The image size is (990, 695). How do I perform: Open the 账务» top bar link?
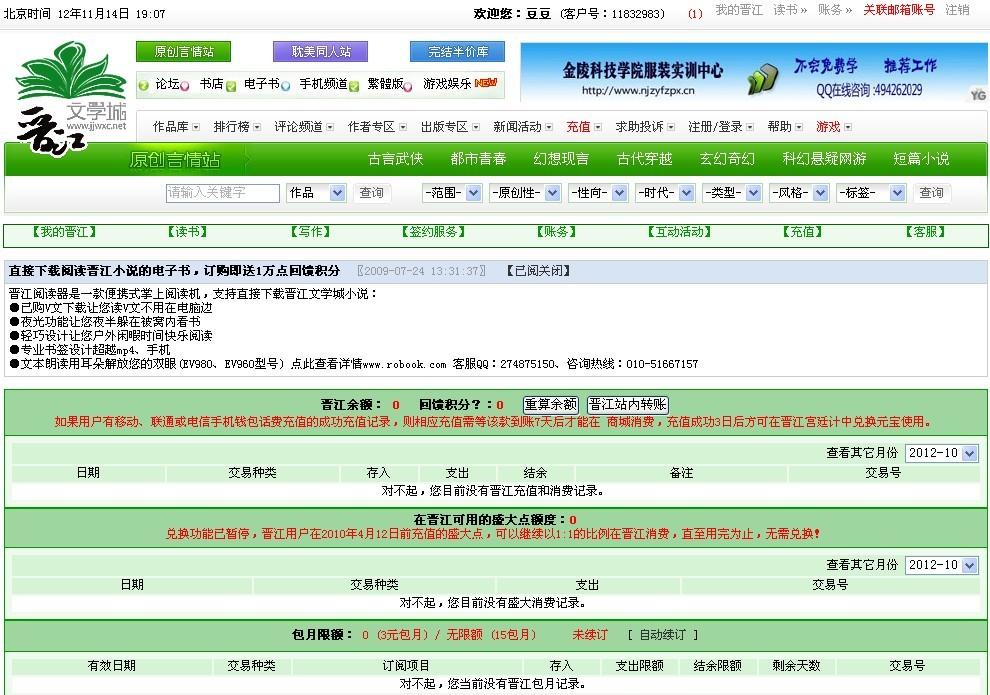pos(835,10)
